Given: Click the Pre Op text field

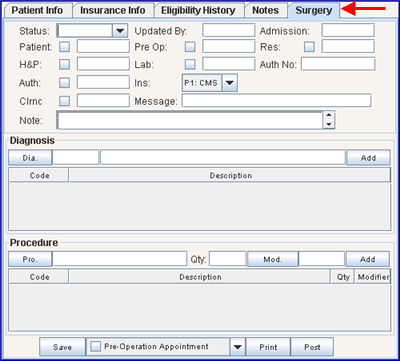Looking at the screenshot, I should point(229,46).
